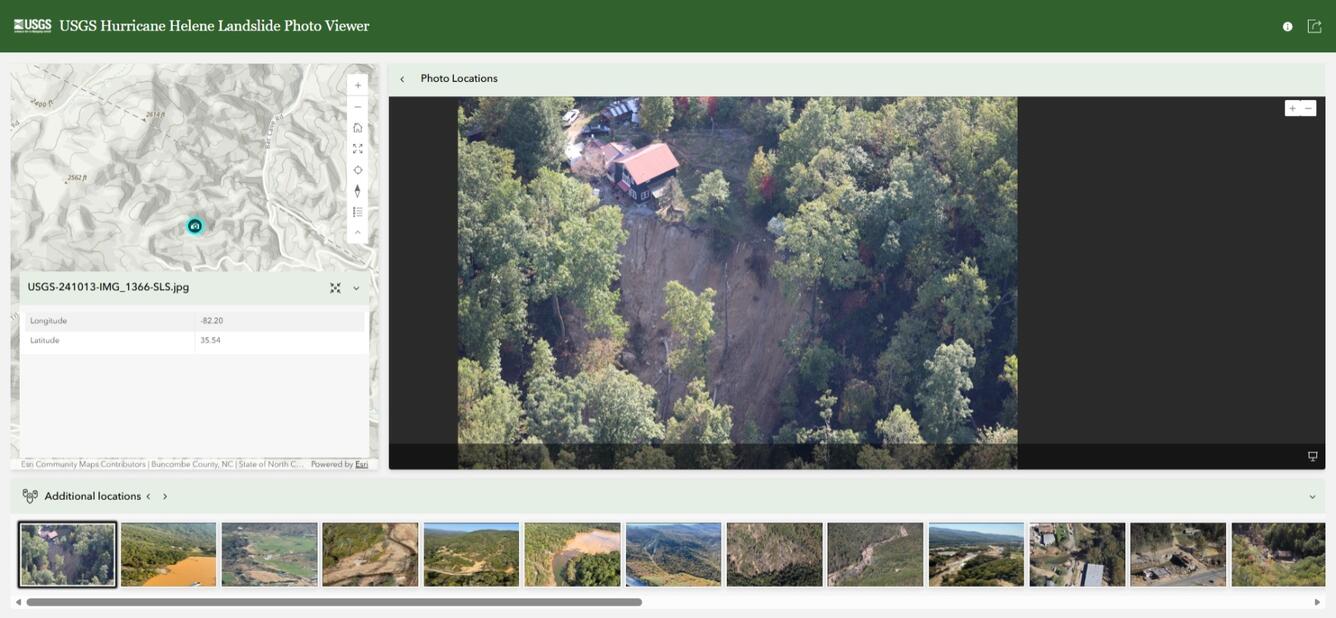The height and width of the screenshot is (618, 1336).
Task: Select the first thumbnail of house above landslide
Action: click(68, 554)
